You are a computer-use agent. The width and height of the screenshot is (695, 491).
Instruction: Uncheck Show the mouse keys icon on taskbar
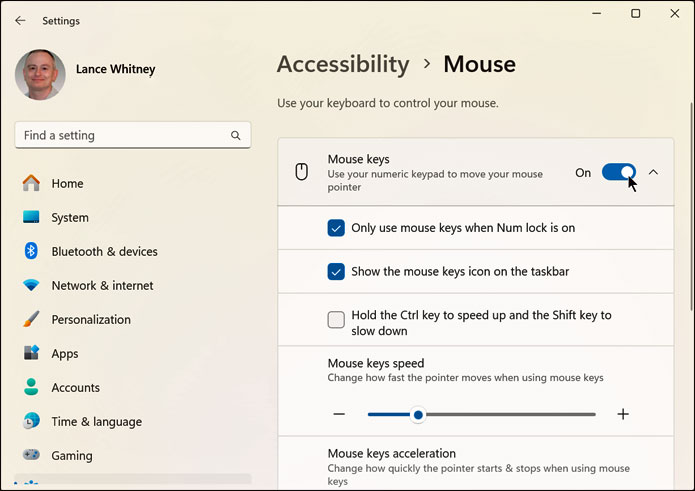coord(336,272)
